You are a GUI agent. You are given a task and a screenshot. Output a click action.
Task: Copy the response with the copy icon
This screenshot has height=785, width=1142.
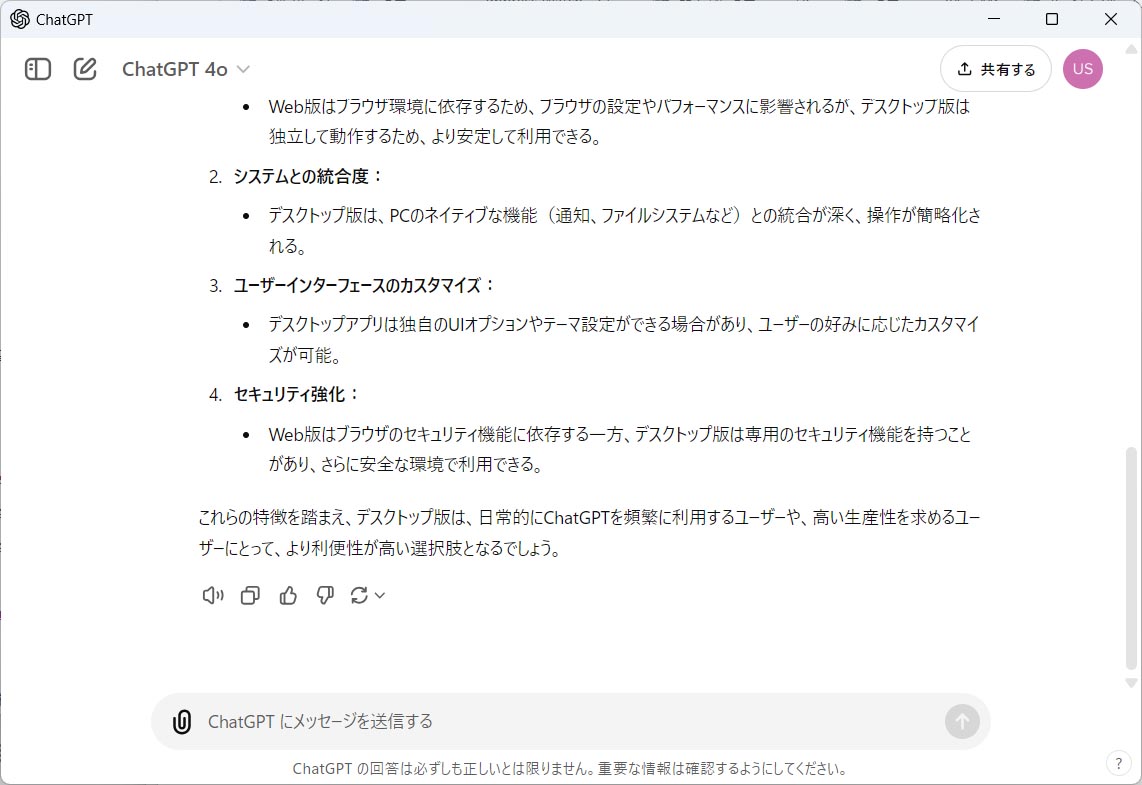(x=250, y=596)
